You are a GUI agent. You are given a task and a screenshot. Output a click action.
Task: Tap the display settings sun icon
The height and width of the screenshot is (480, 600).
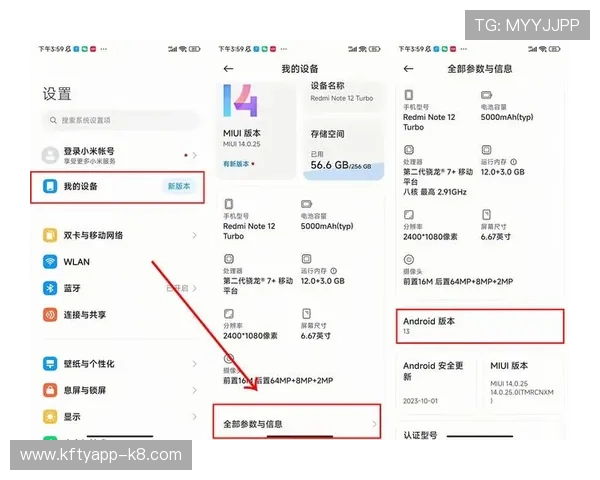[x=50, y=416]
